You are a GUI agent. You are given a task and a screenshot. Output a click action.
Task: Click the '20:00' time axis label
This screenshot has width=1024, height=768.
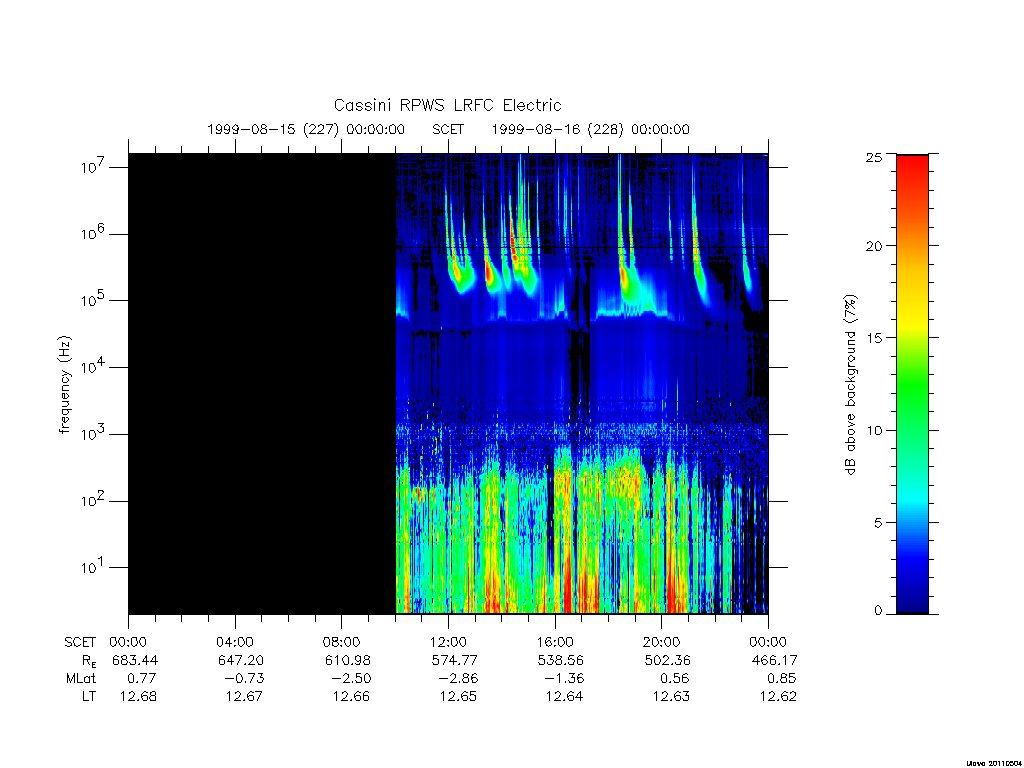coord(662,642)
